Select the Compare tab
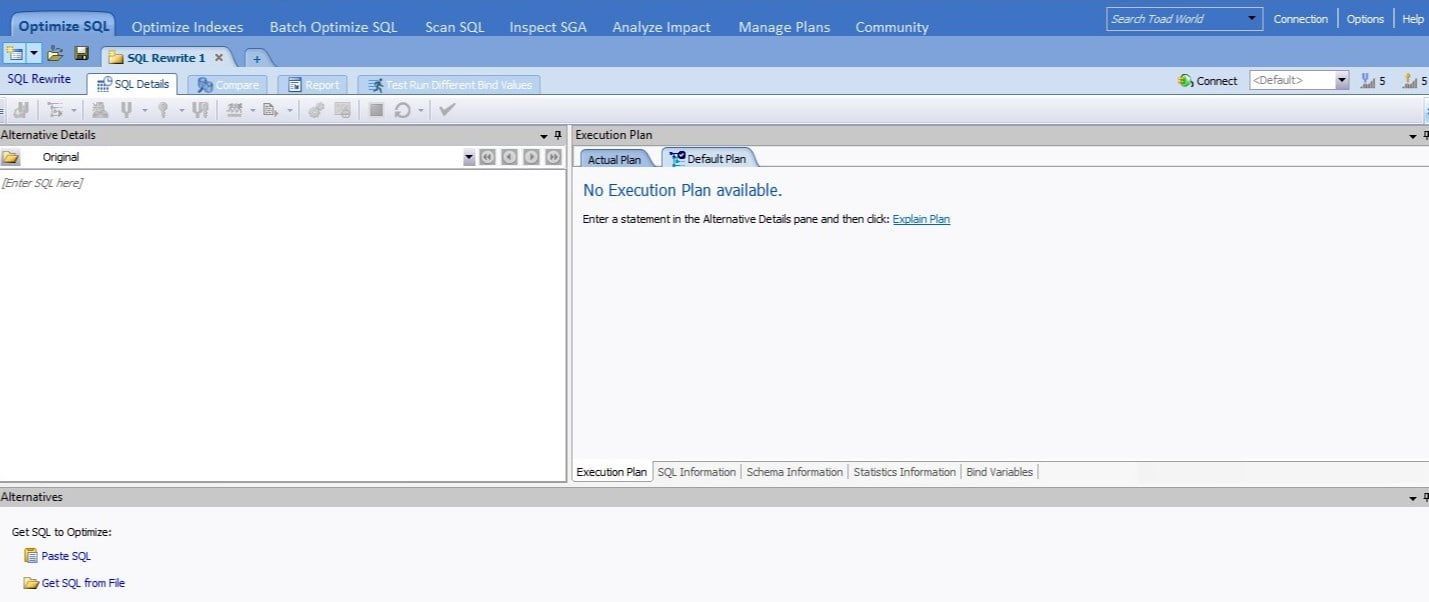The width and height of the screenshot is (1429, 602). (x=228, y=85)
